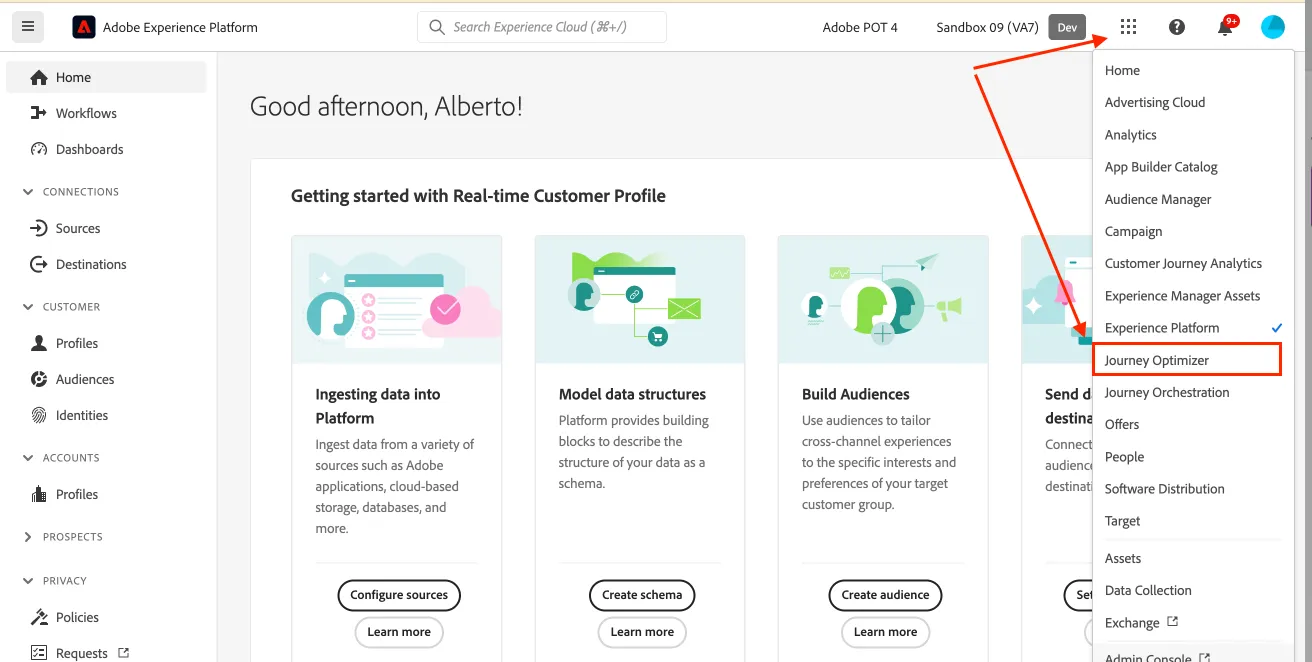Collapse the Customer section

tap(28, 307)
